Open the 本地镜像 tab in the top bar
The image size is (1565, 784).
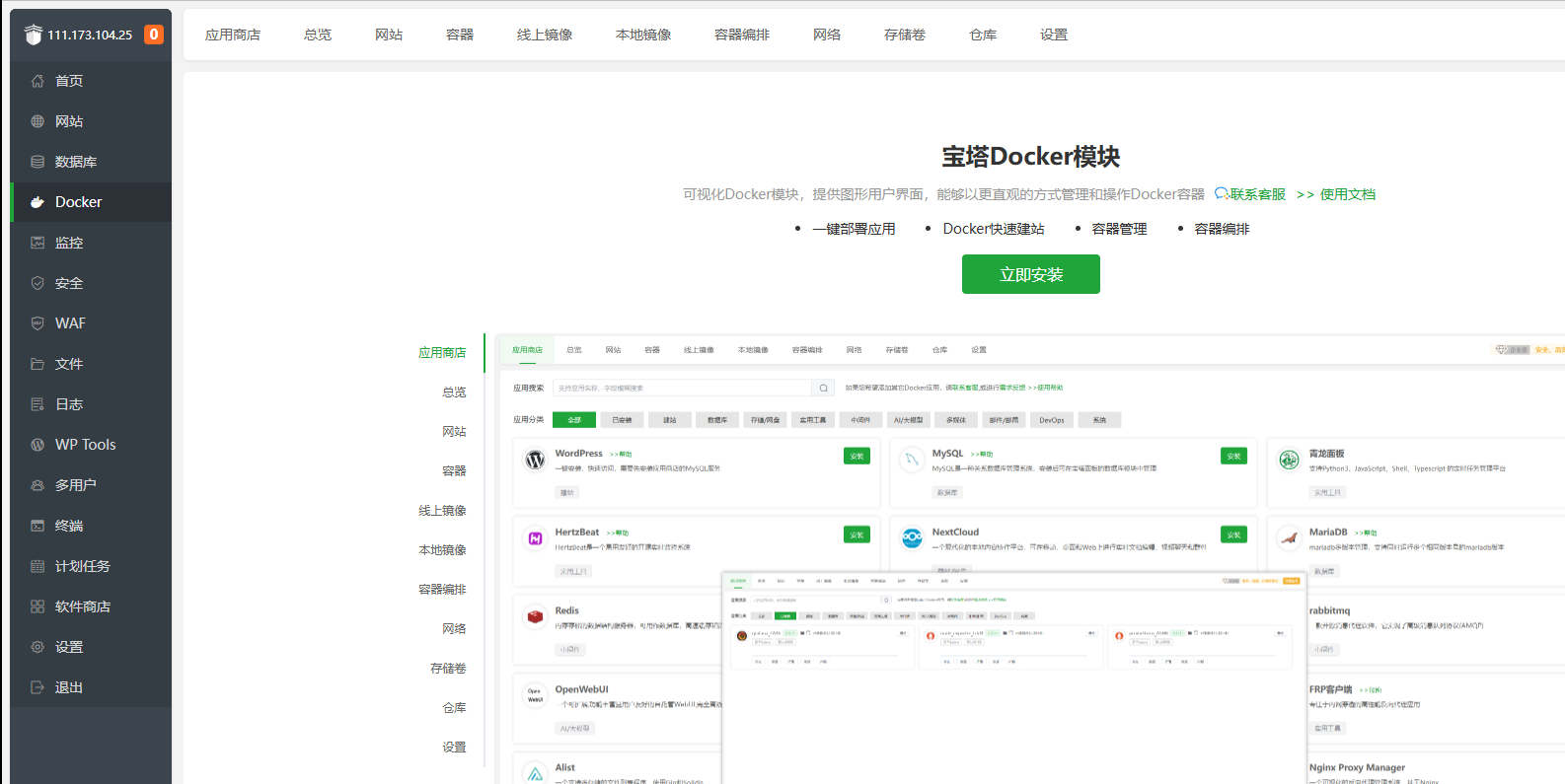[643, 35]
